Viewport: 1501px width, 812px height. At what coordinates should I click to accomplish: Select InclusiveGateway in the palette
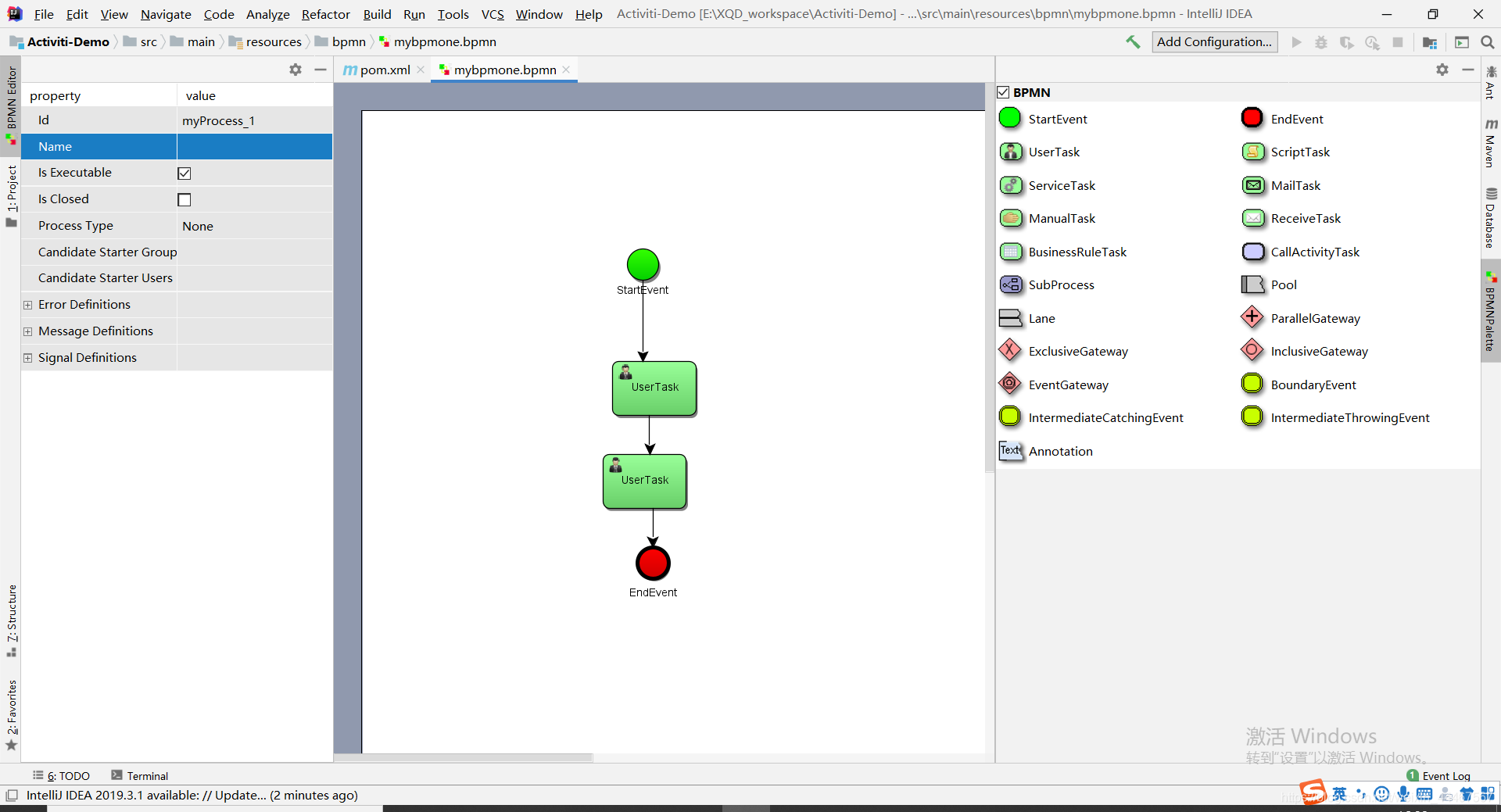[1305, 351]
